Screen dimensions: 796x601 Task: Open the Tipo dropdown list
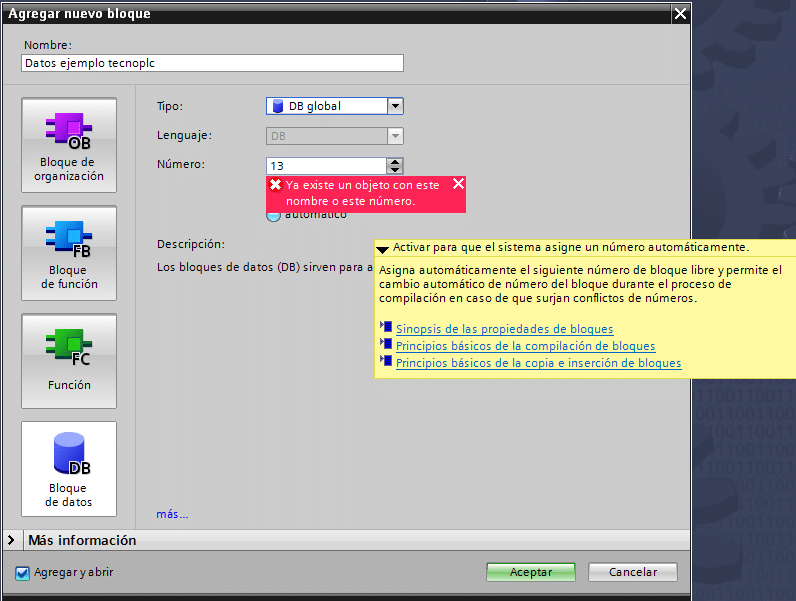pyautogui.click(x=395, y=106)
